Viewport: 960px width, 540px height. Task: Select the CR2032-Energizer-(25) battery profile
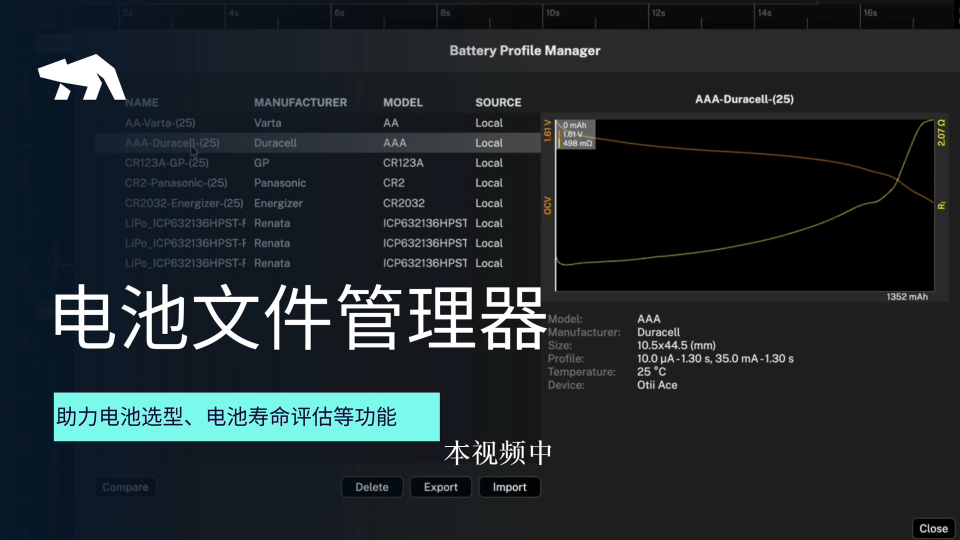318,203
